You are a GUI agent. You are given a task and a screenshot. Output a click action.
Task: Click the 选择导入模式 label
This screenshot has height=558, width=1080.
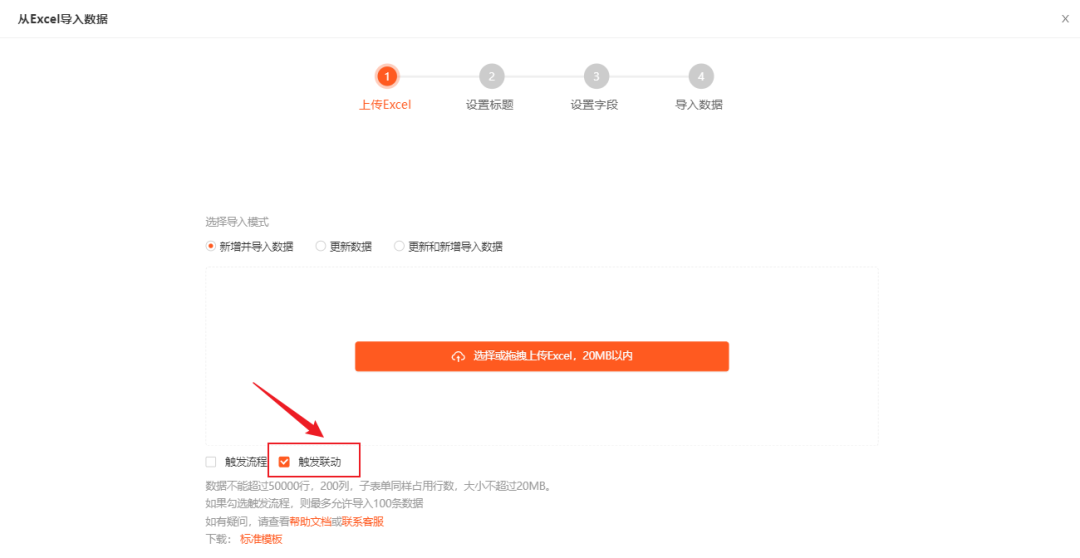tap(237, 222)
